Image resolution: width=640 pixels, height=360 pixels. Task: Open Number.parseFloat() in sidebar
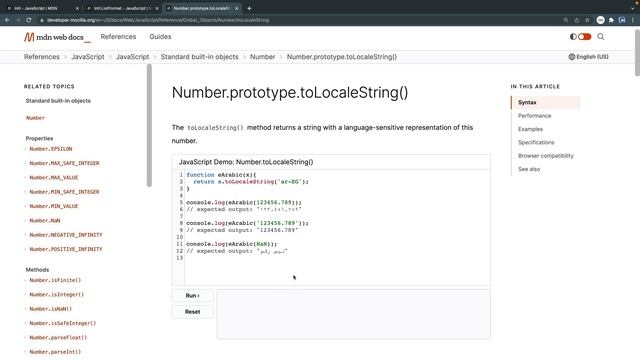(58, 337)
